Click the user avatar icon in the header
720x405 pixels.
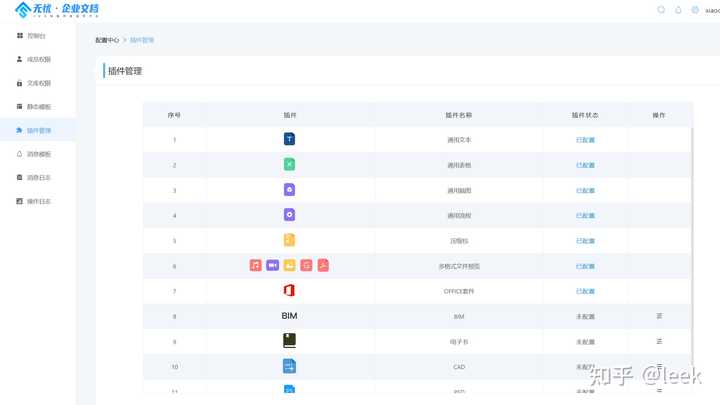tap(695, 10)
